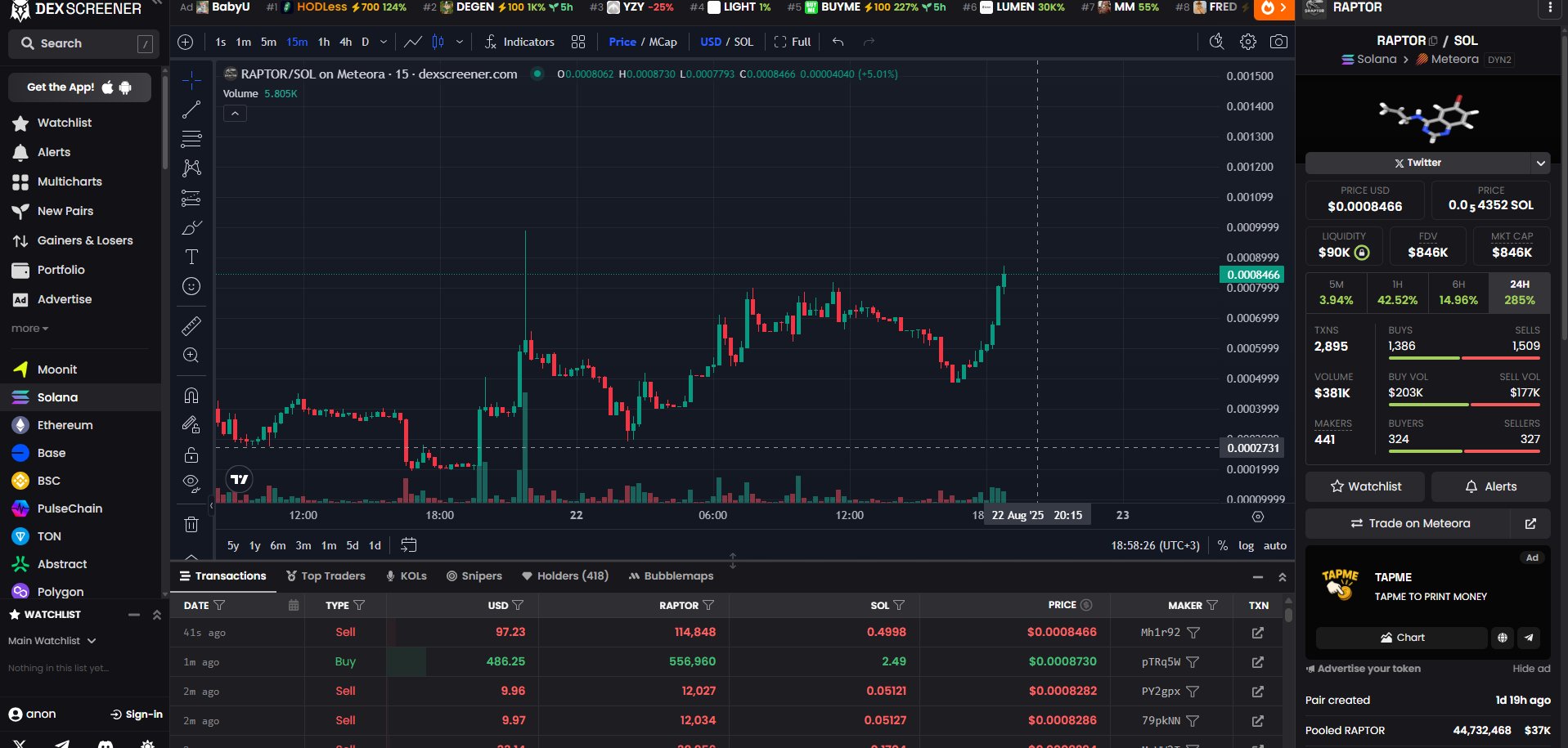The image size is (1568, 748).
Task: Open Meteora trade in a new window
Action: (x=1530, y=524)
